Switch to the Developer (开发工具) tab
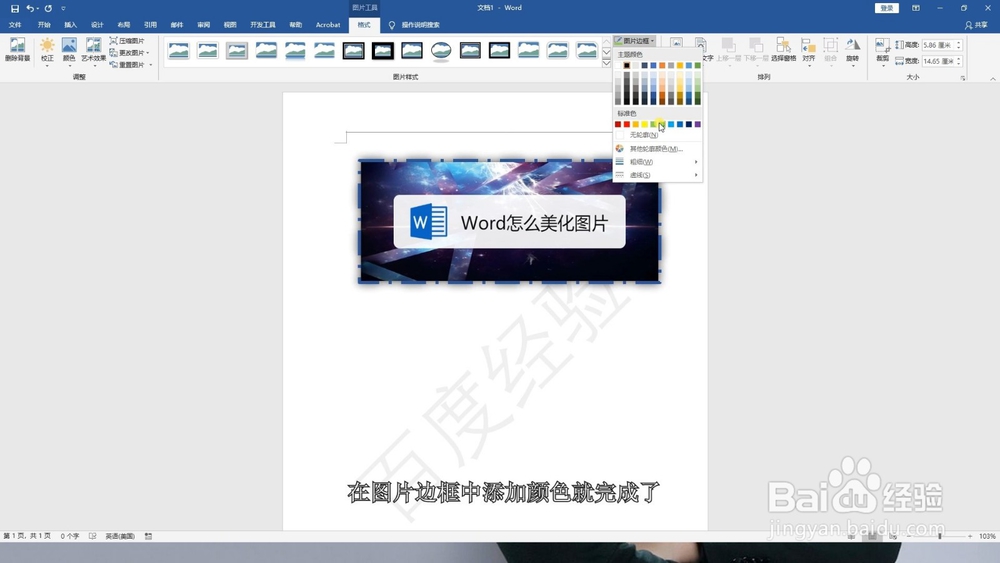Screen dimensions: 1000x563 pyautogui.click(x=263, y=25)
